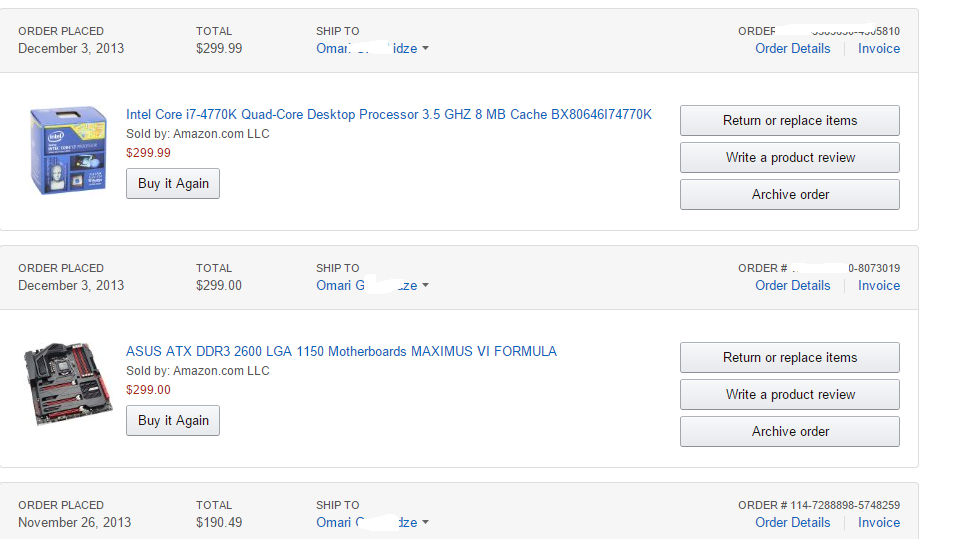975x539 pixels.
Task: Archive the ASUS motherboard order
Action: [x=789, y=432]
